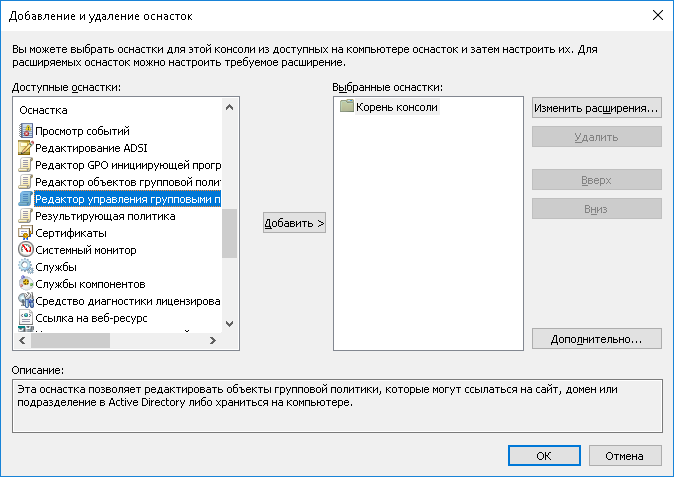Image resolution: width=674 pixels, height=477 pixels.
Task: Click the Дополнительно... button
Action: (596, 339)
